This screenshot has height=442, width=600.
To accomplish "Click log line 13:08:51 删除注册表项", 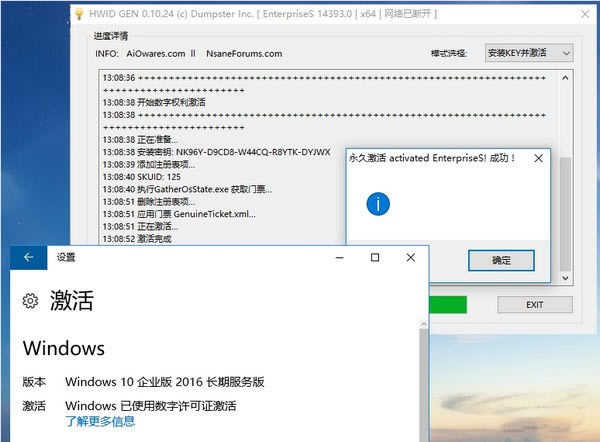I will tap(149, 202).
